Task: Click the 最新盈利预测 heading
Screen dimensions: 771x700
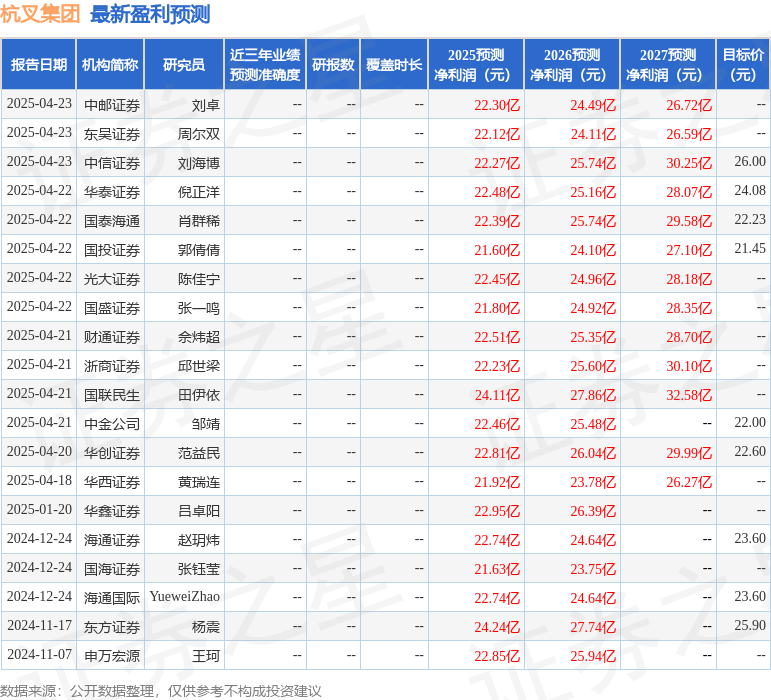Action: coord(150,14)
